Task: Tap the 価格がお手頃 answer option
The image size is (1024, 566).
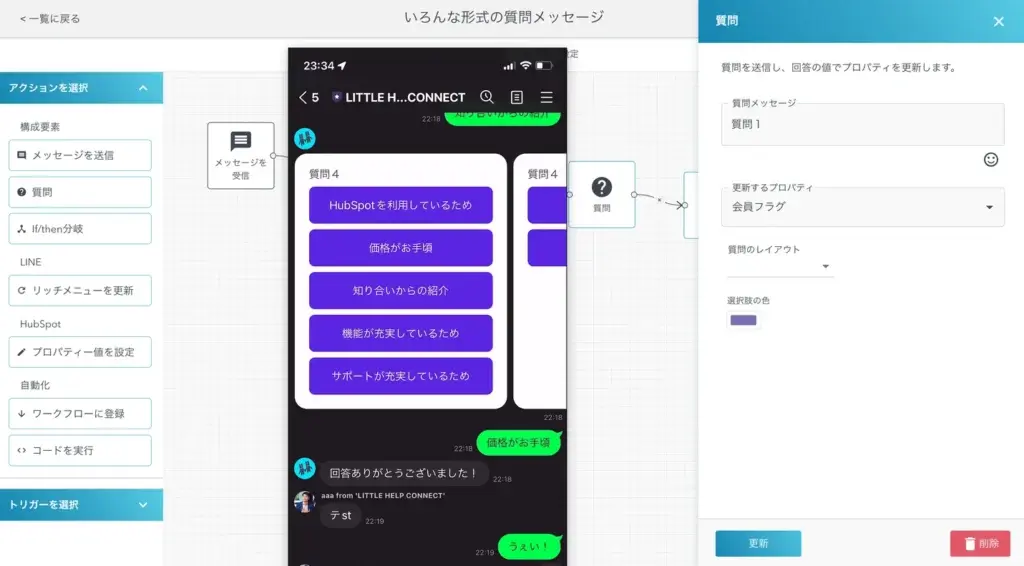Action: coord(400,248)
